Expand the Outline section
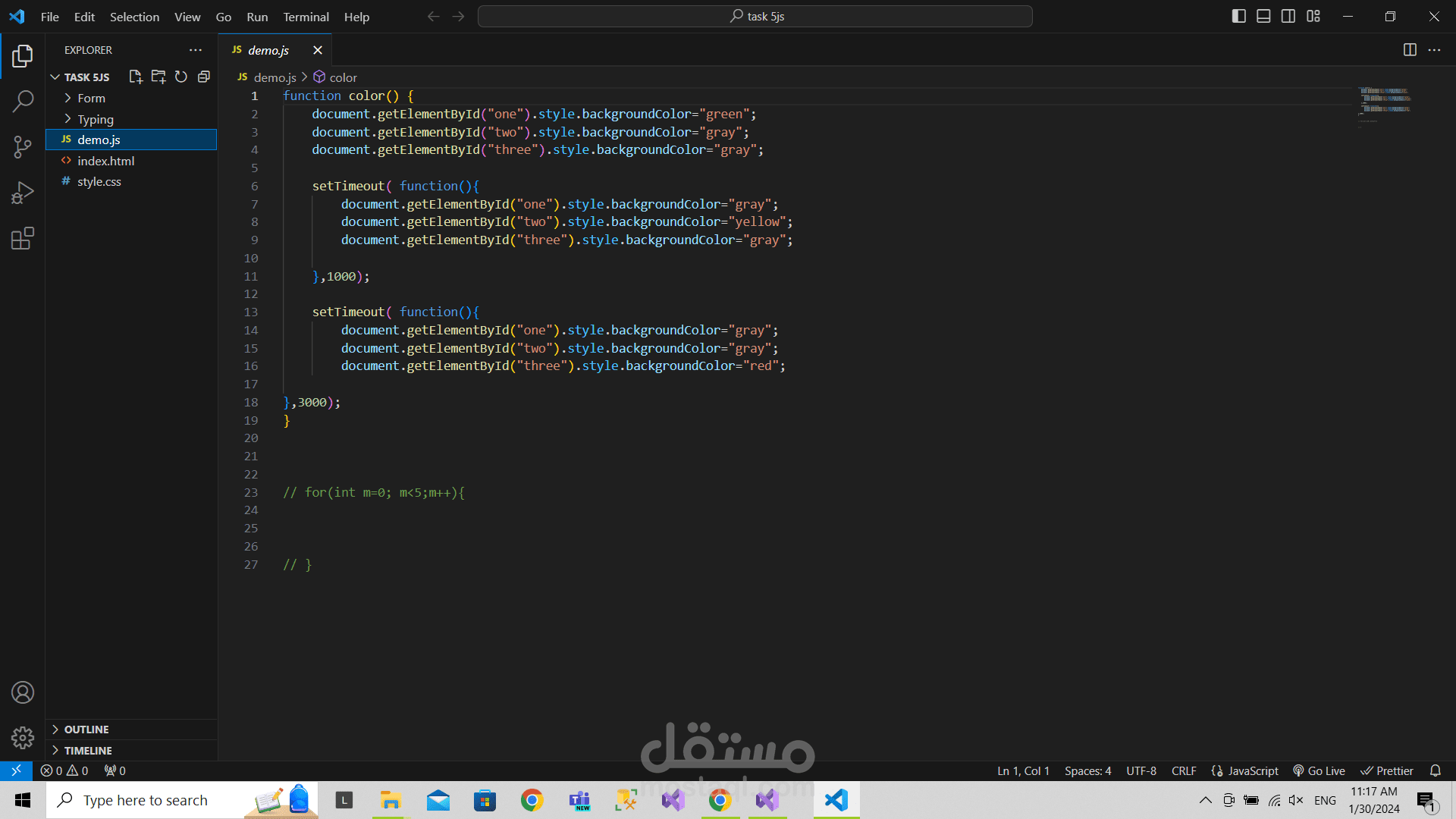 pos(86,729)
